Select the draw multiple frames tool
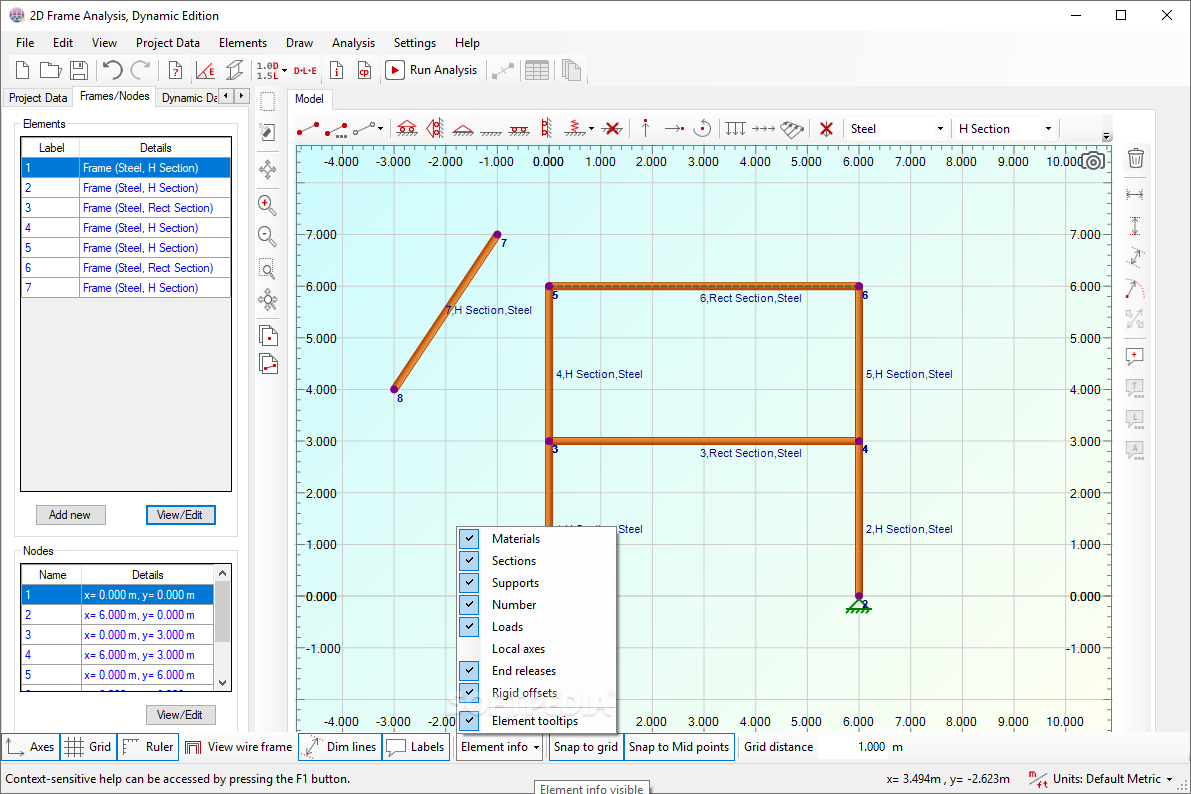 pos(336,129)
